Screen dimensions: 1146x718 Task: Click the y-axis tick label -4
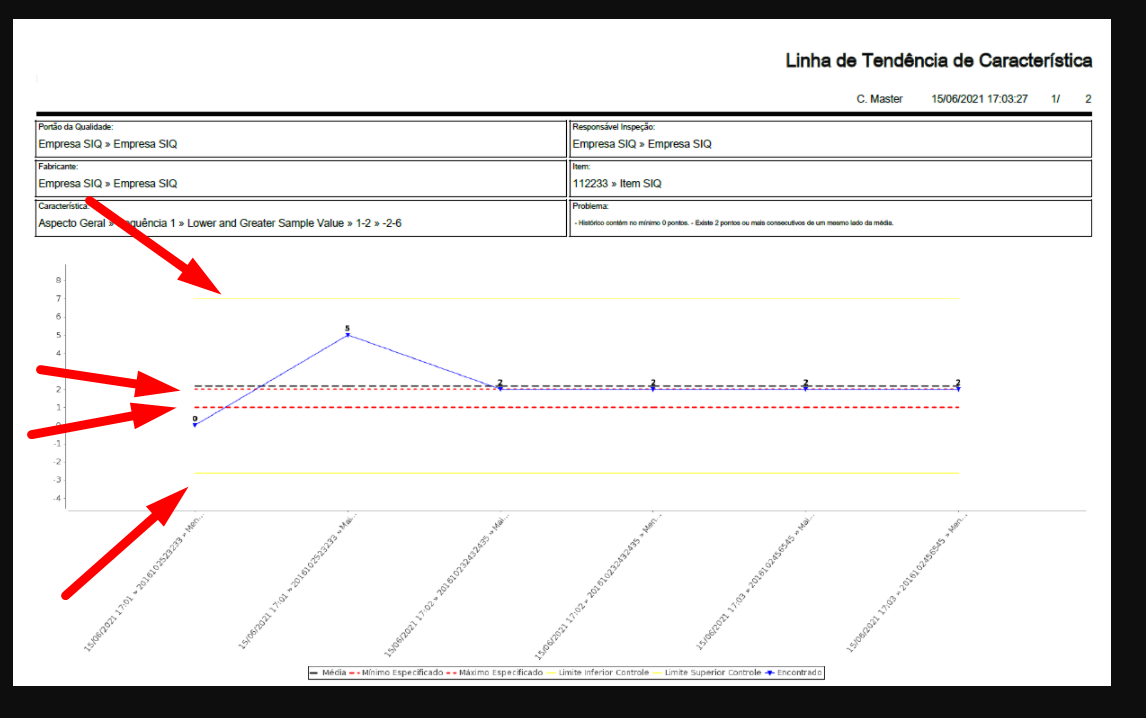click(57, 498)
